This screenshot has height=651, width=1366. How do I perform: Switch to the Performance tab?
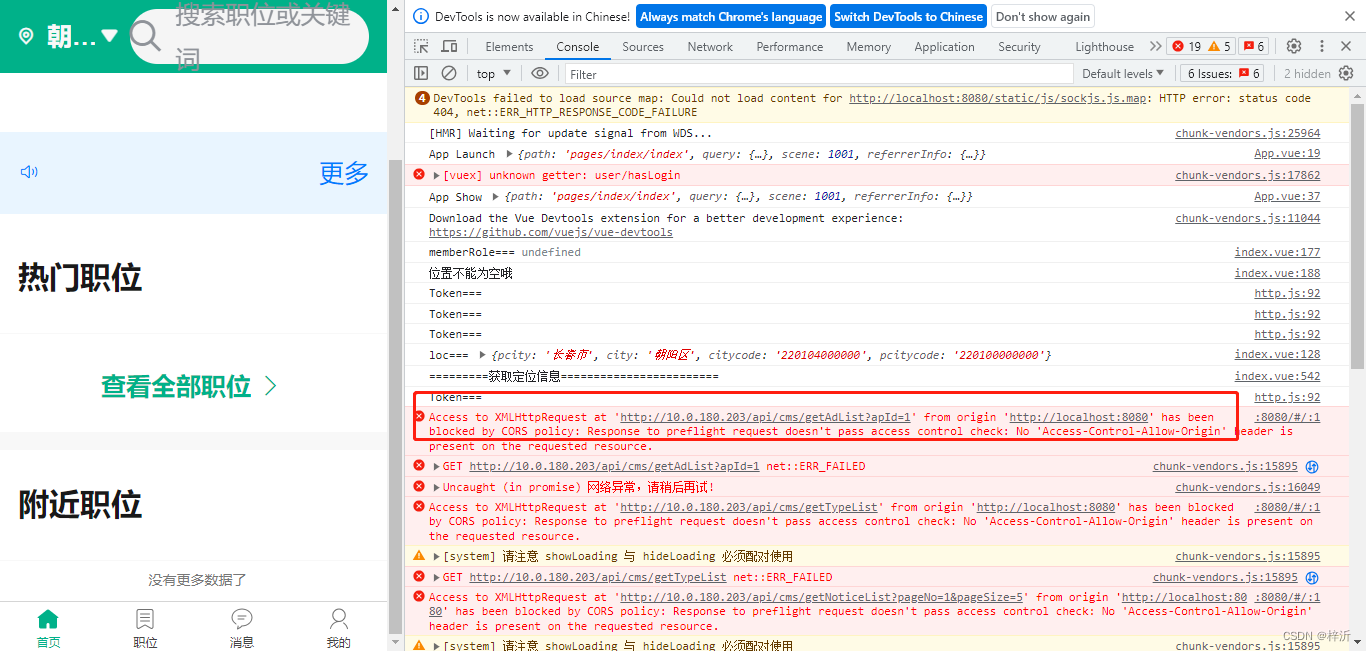(x=790, y=47)
